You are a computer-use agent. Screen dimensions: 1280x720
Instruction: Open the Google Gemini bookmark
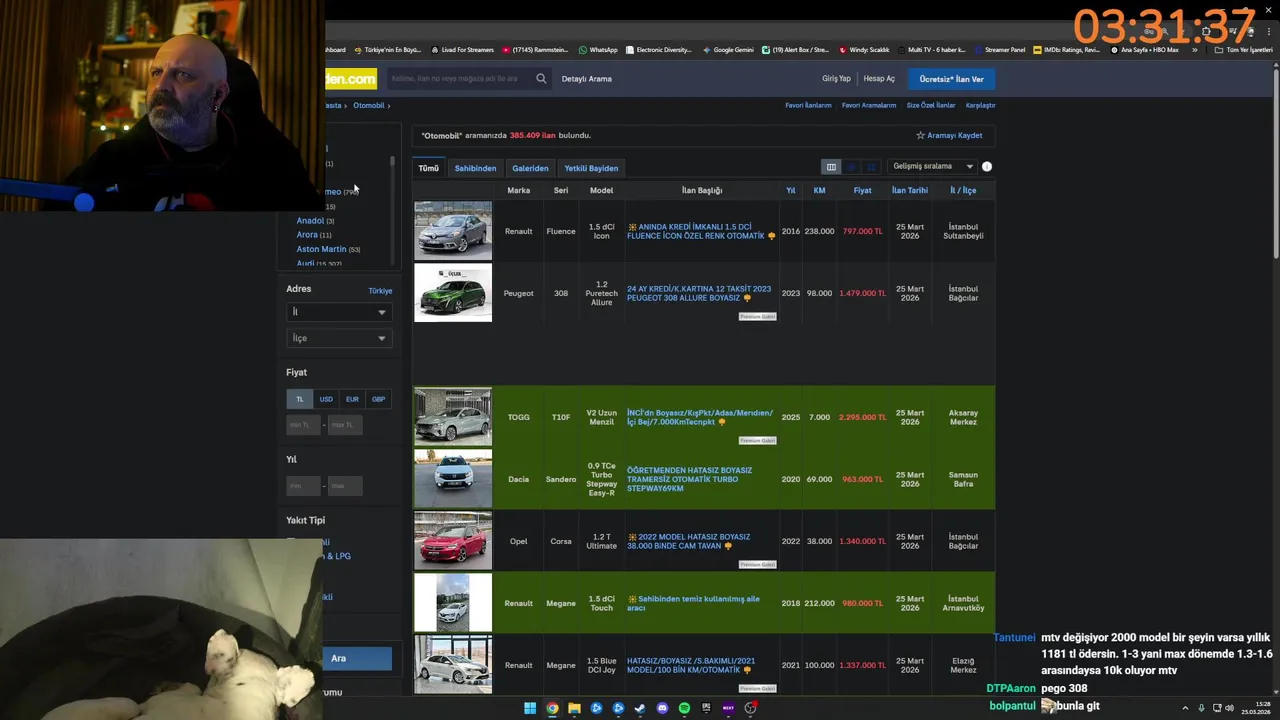click(728, 50)
